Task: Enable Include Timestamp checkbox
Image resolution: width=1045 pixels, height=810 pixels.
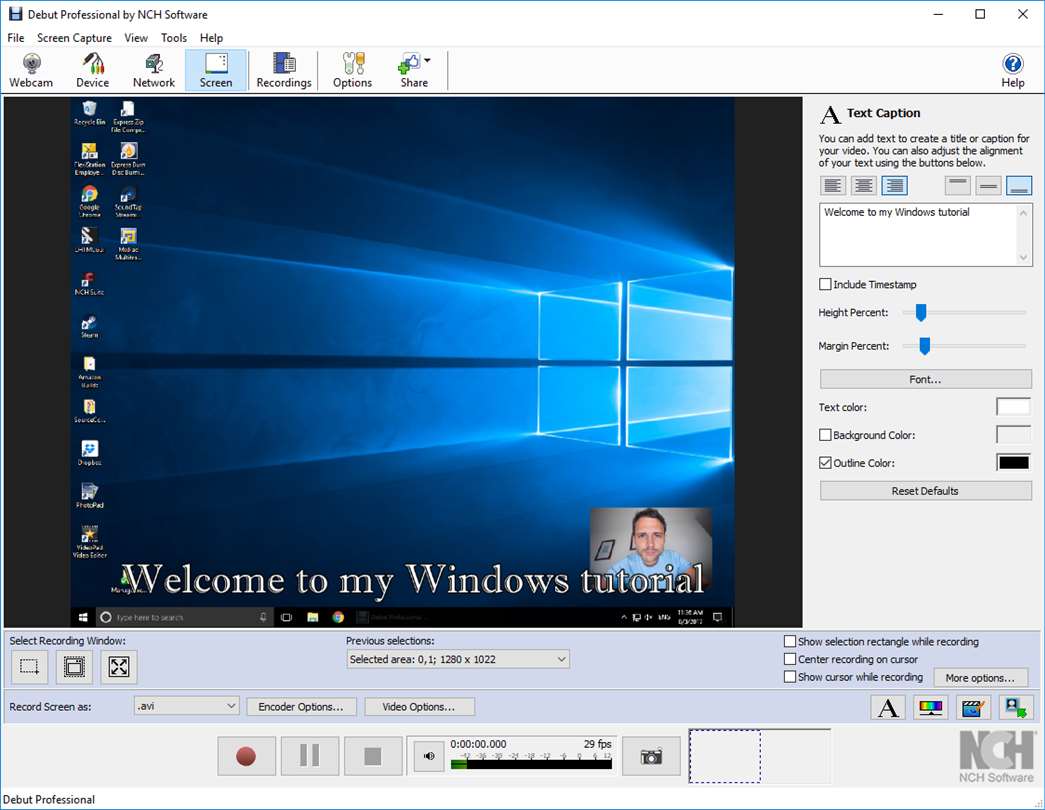Action: 825,284
